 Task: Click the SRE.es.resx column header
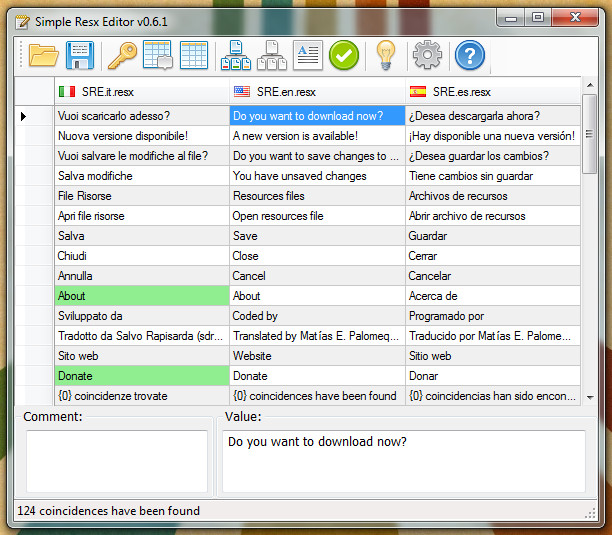point(493,92)
